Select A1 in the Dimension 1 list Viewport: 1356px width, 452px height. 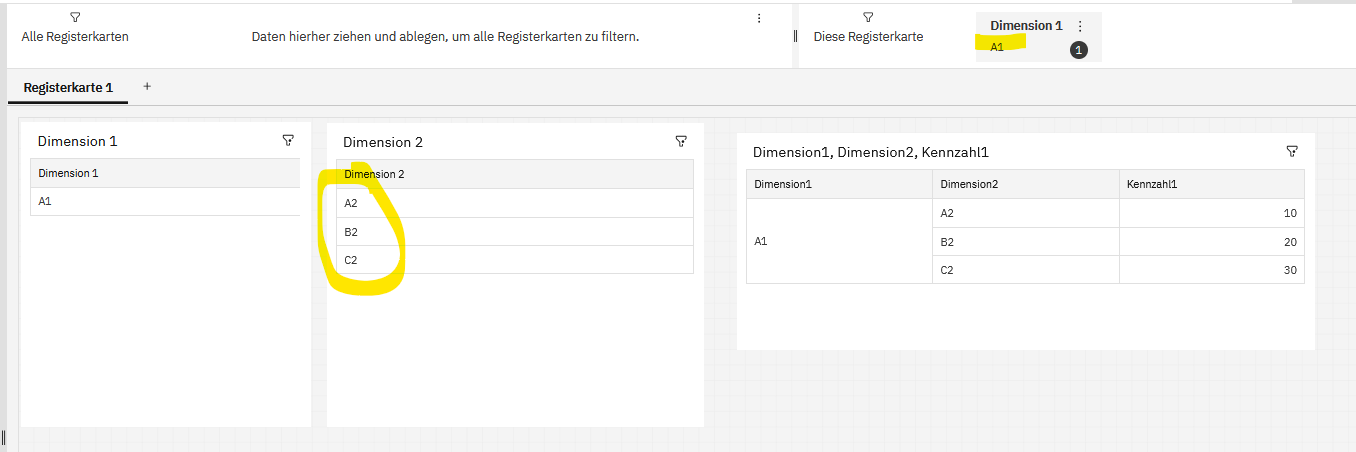[x=45, y=202]
